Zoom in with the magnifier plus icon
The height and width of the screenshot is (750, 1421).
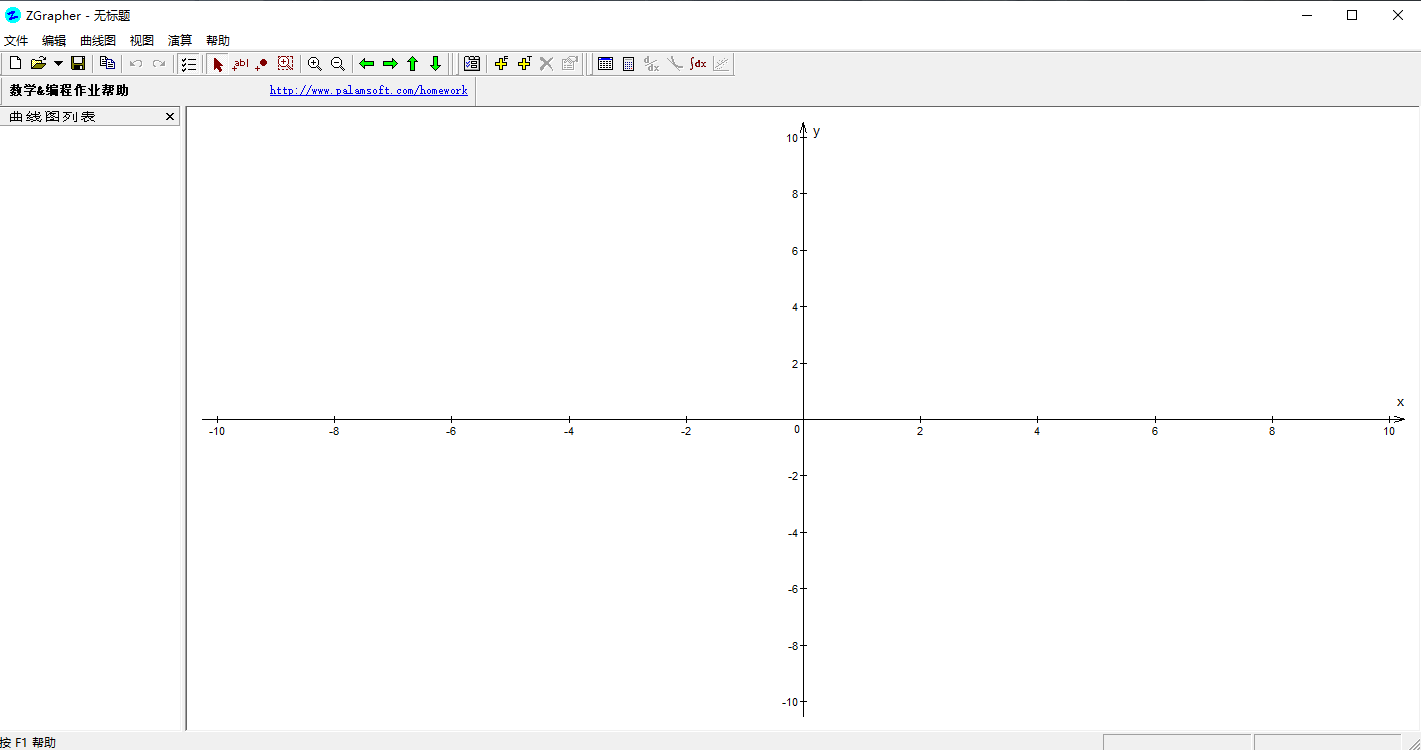click(x=315, y=64)
